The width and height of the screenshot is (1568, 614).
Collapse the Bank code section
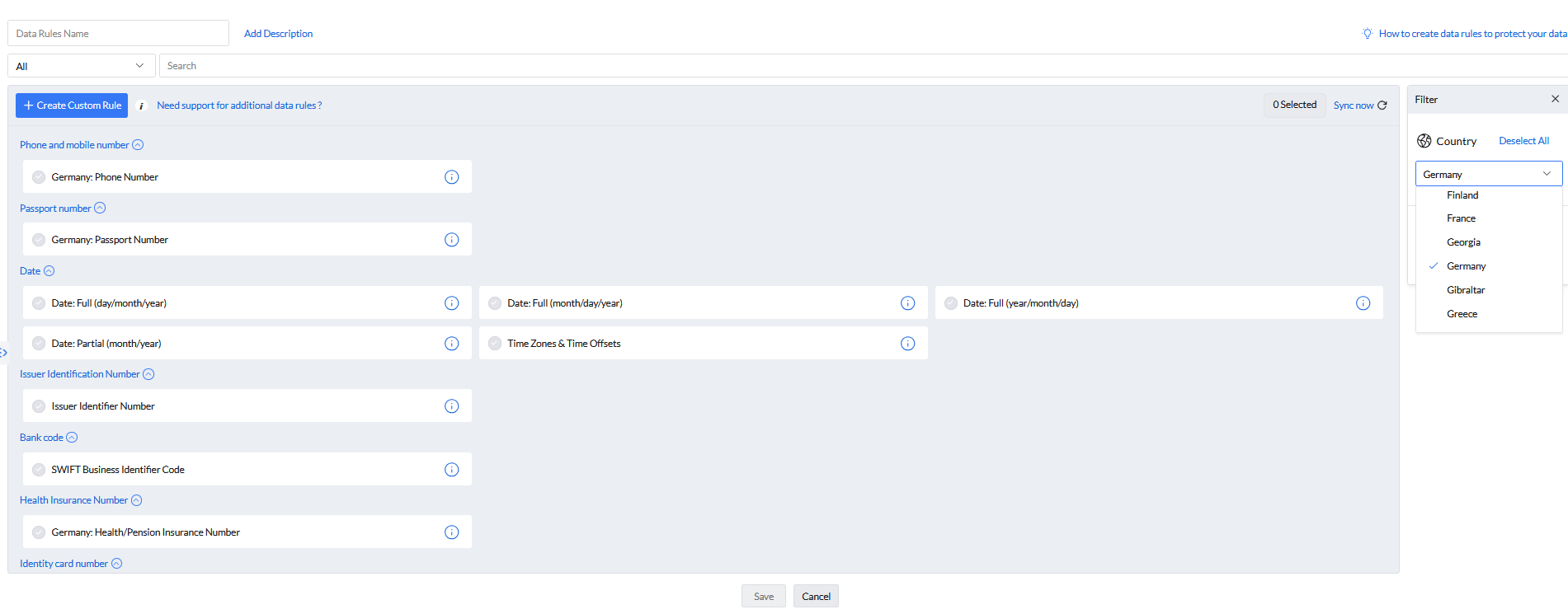pos(72,438)
